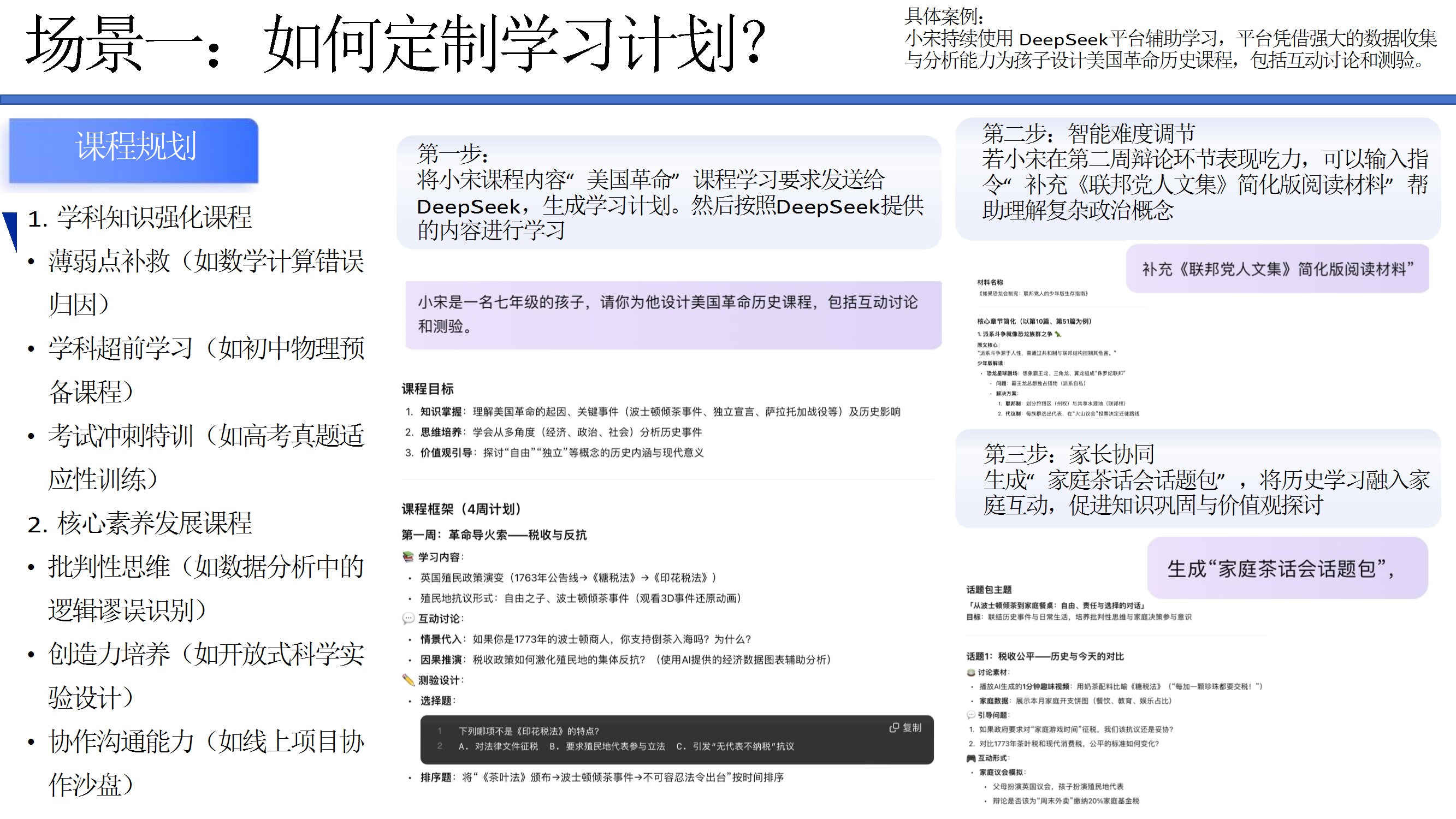Click the dark code block with 印花税法 question
The height and width of the screenshot is (819, 1456).
[x=676, y=739]
